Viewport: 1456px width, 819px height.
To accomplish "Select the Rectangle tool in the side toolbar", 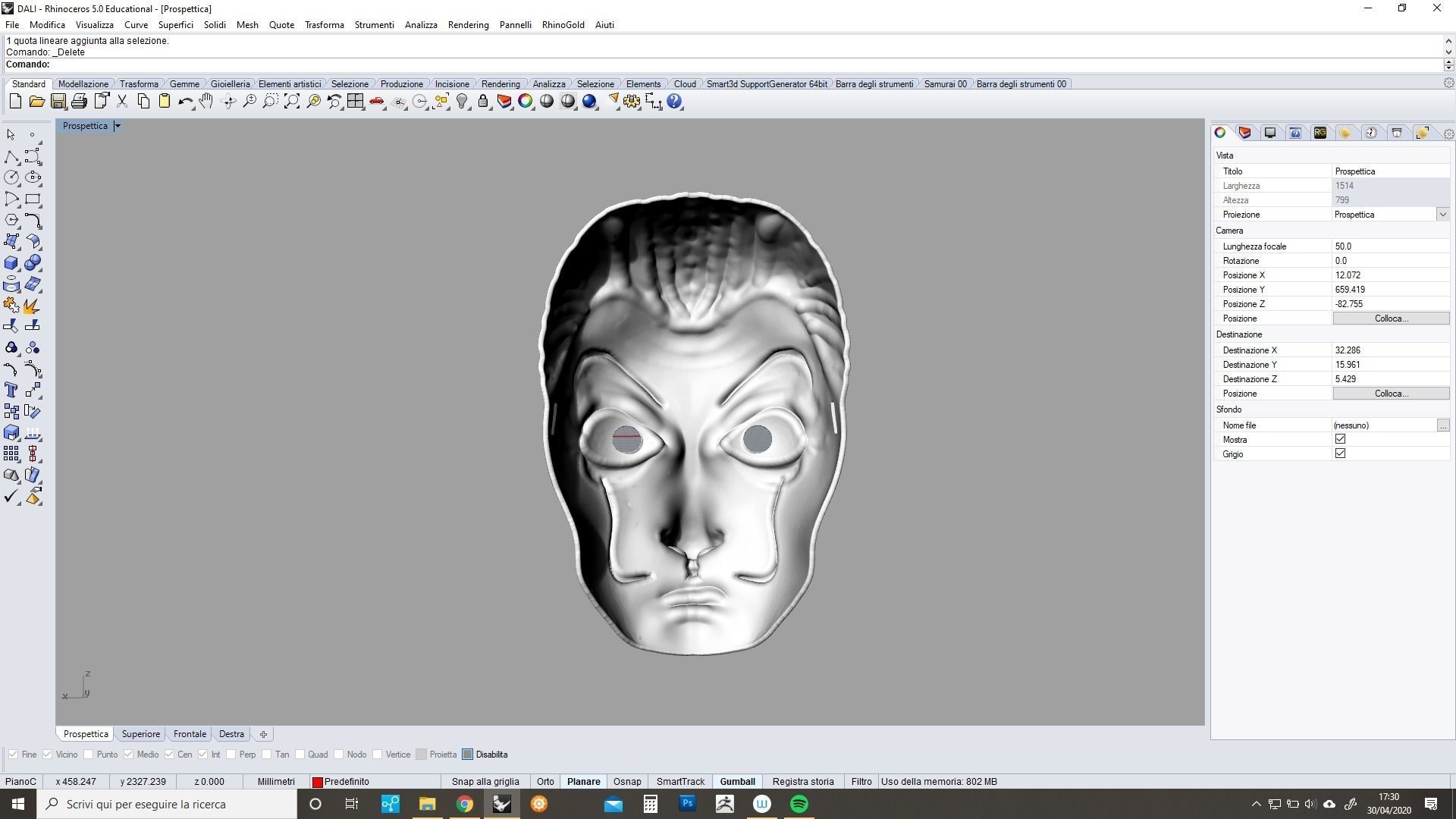I will point(33,199).
